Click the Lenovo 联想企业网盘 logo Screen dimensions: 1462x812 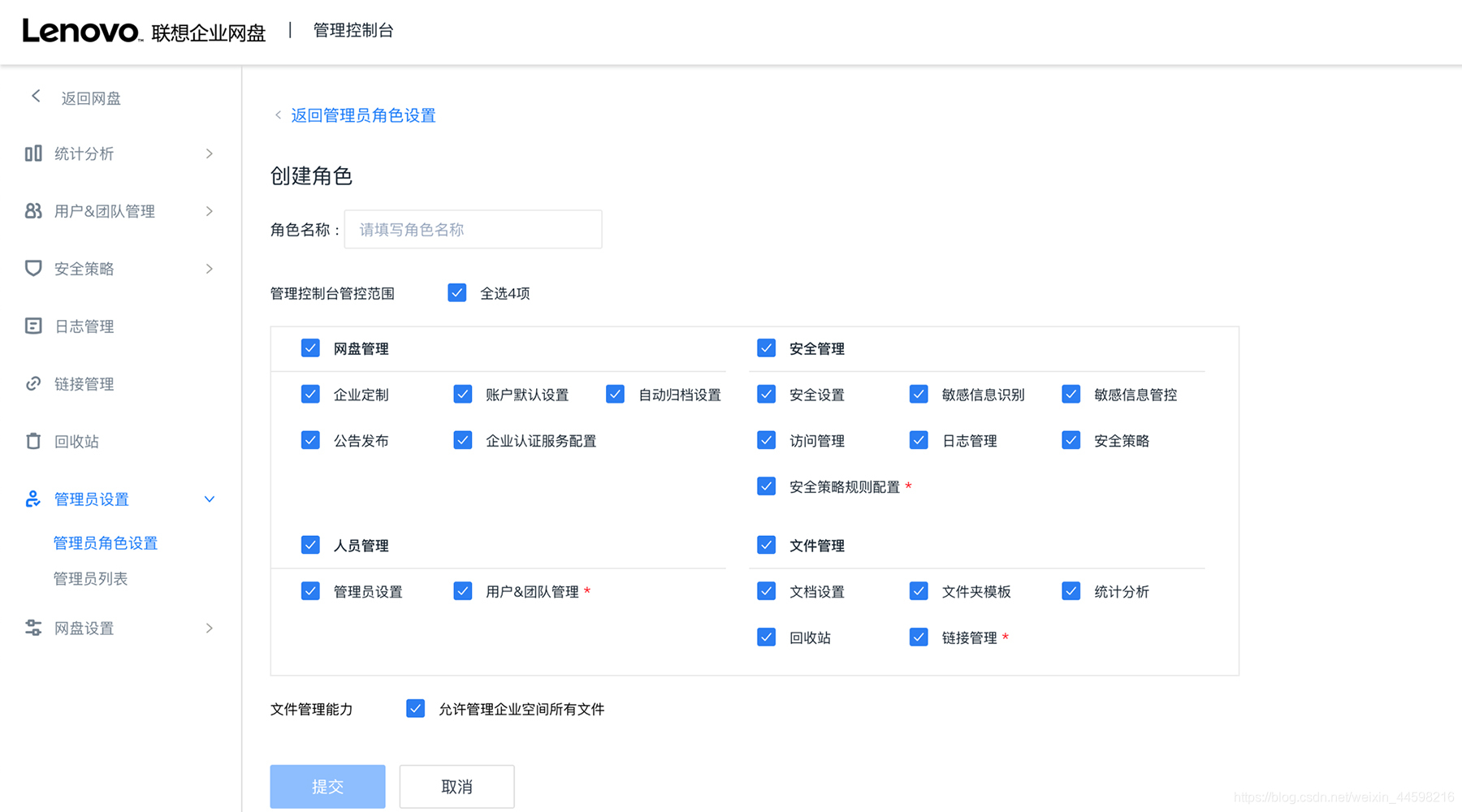[144, 32]
